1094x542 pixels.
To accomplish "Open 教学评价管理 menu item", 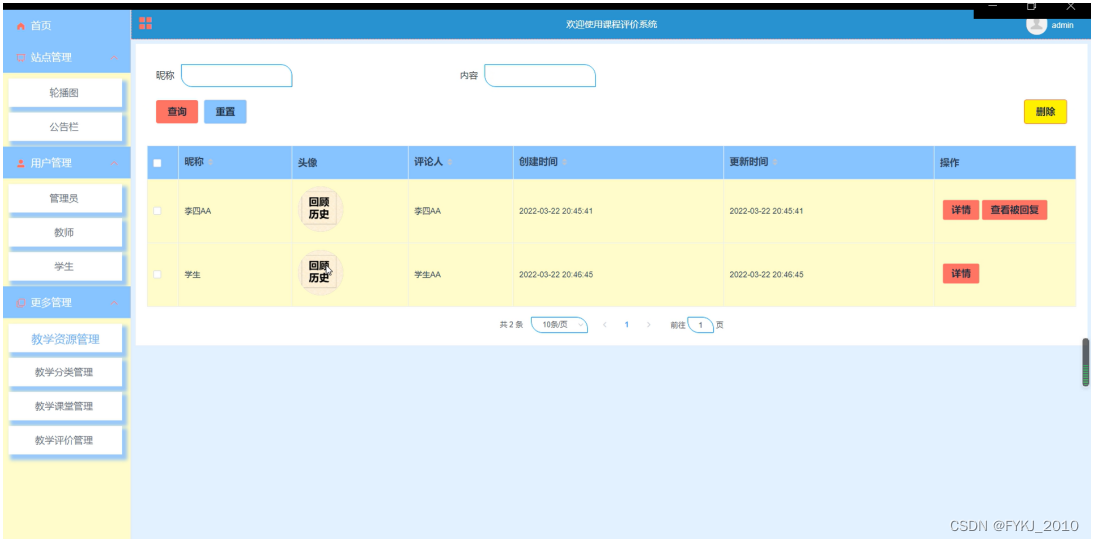I will [x=65, y=441].
